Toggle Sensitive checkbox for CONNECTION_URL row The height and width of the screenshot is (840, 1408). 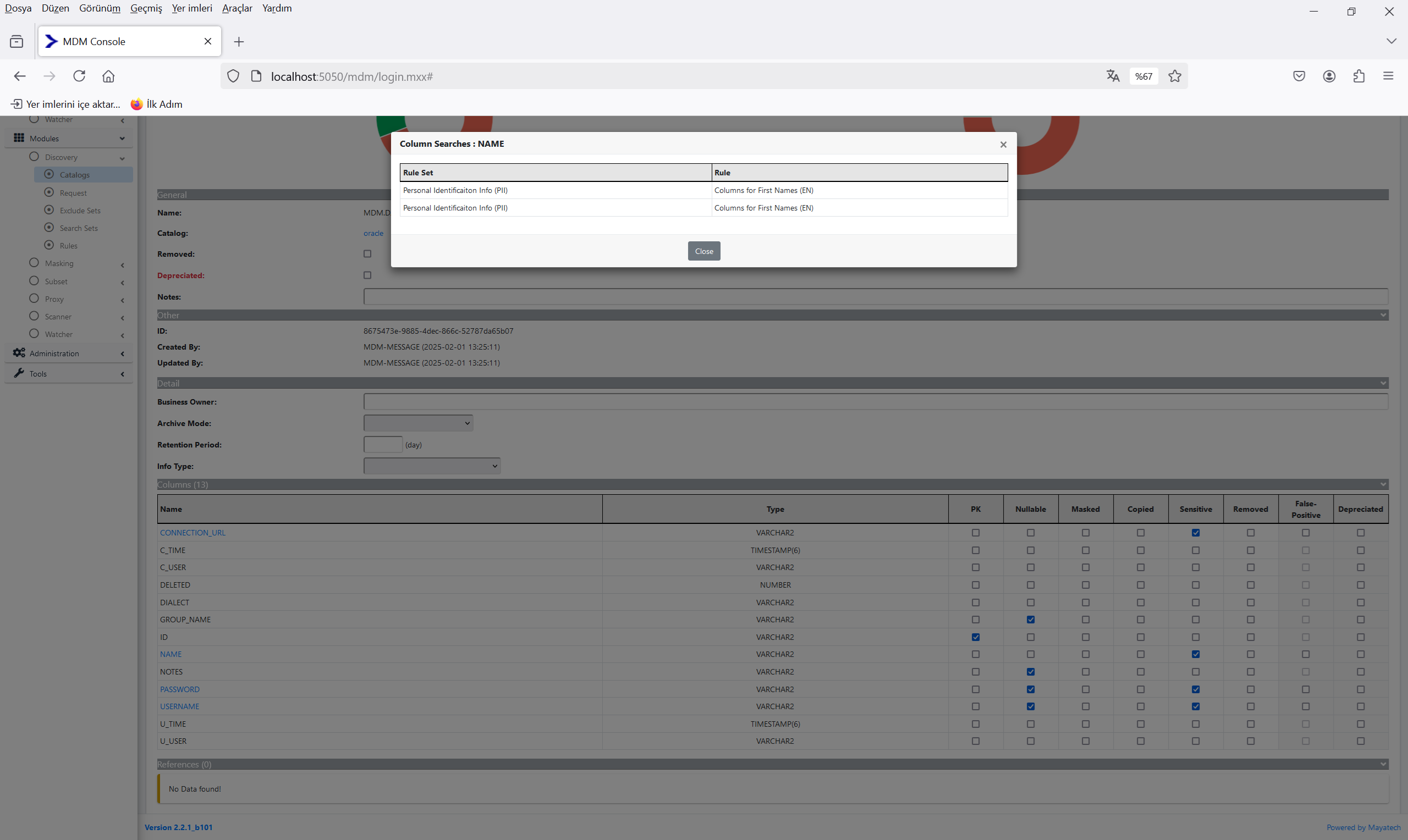tap(1196, 533)
